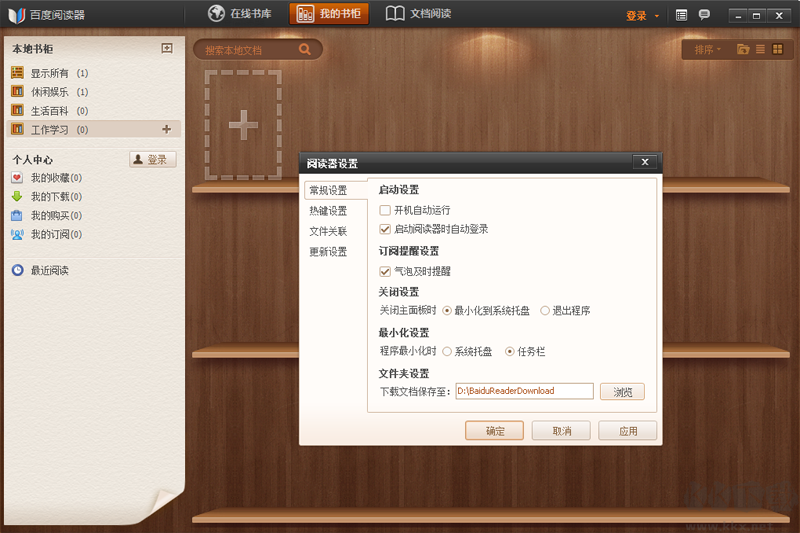
Task: Click the 取消 cancel button
Action: (561, 430)
